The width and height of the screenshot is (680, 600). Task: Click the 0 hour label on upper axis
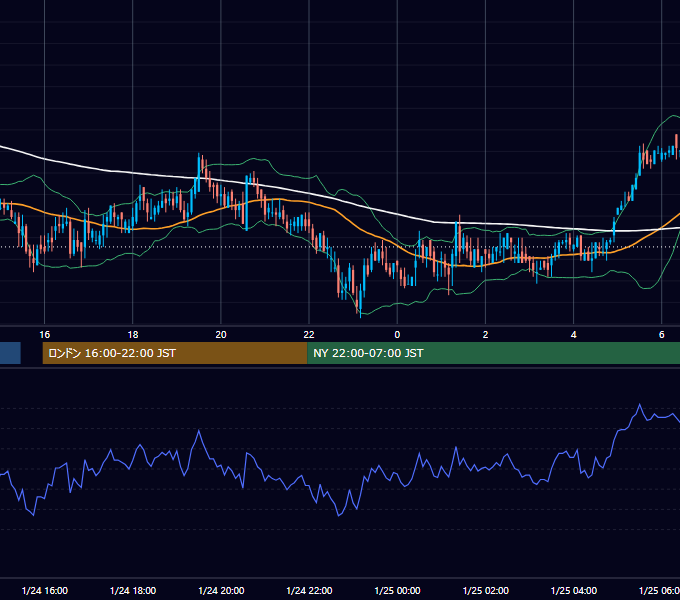pyautogui.click(x=397, y=335)
